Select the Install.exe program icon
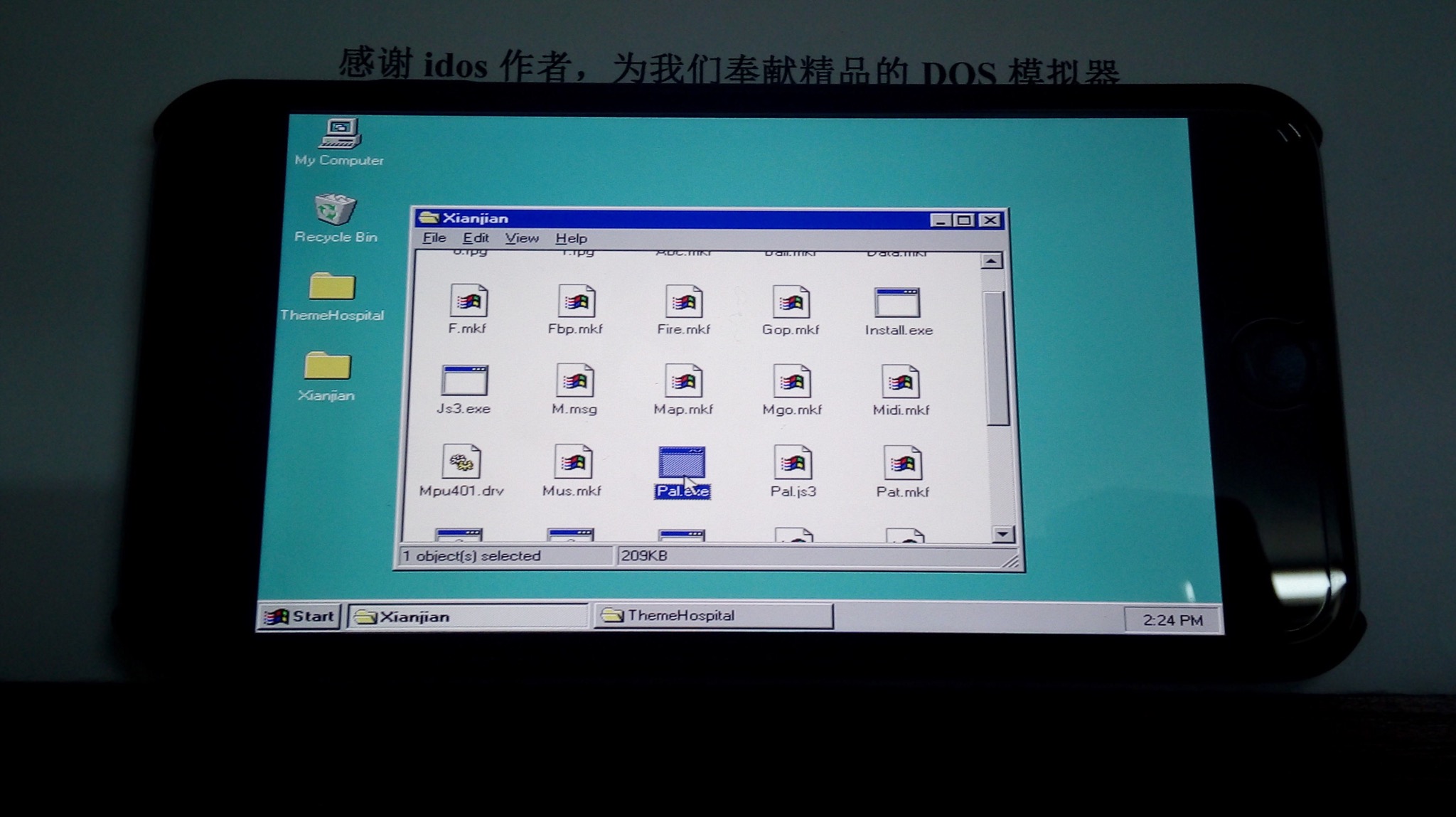The image size is (1456, 817). point(897,303)
